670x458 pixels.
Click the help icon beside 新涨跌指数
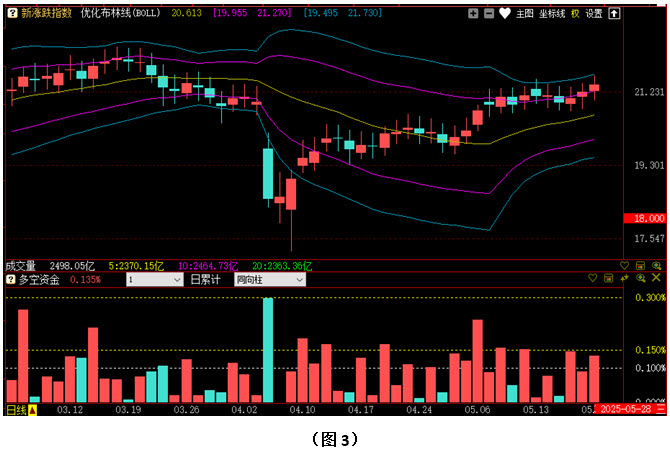[12, 13]
